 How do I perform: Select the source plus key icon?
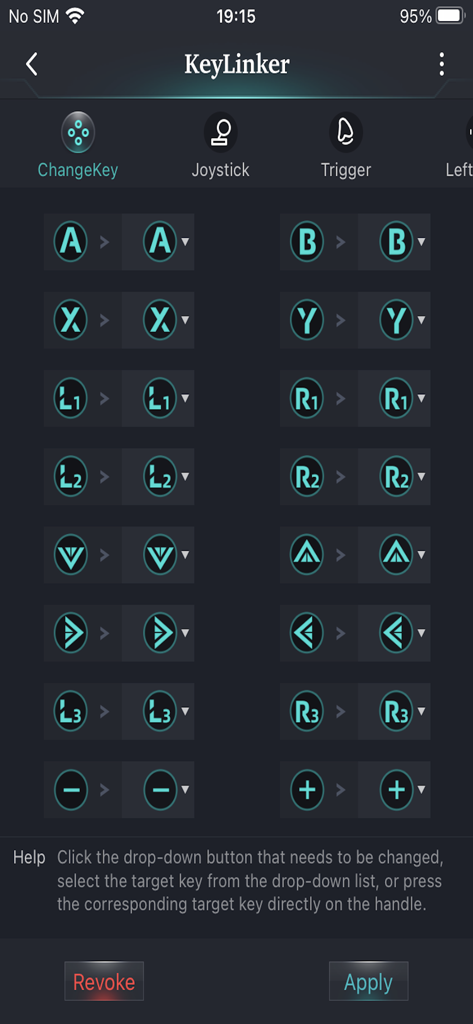tap(307, 790)
